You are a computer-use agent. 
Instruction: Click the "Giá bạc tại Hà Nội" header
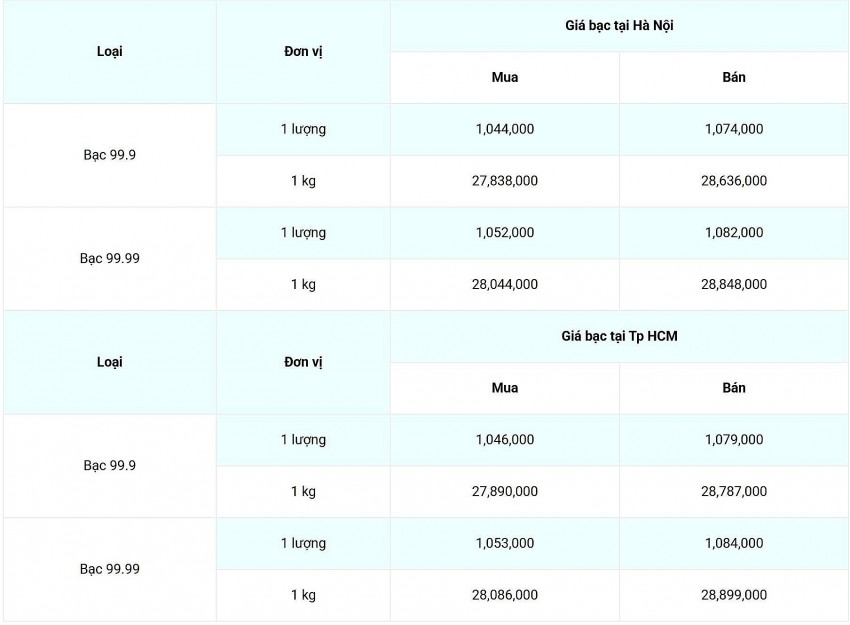618,26
